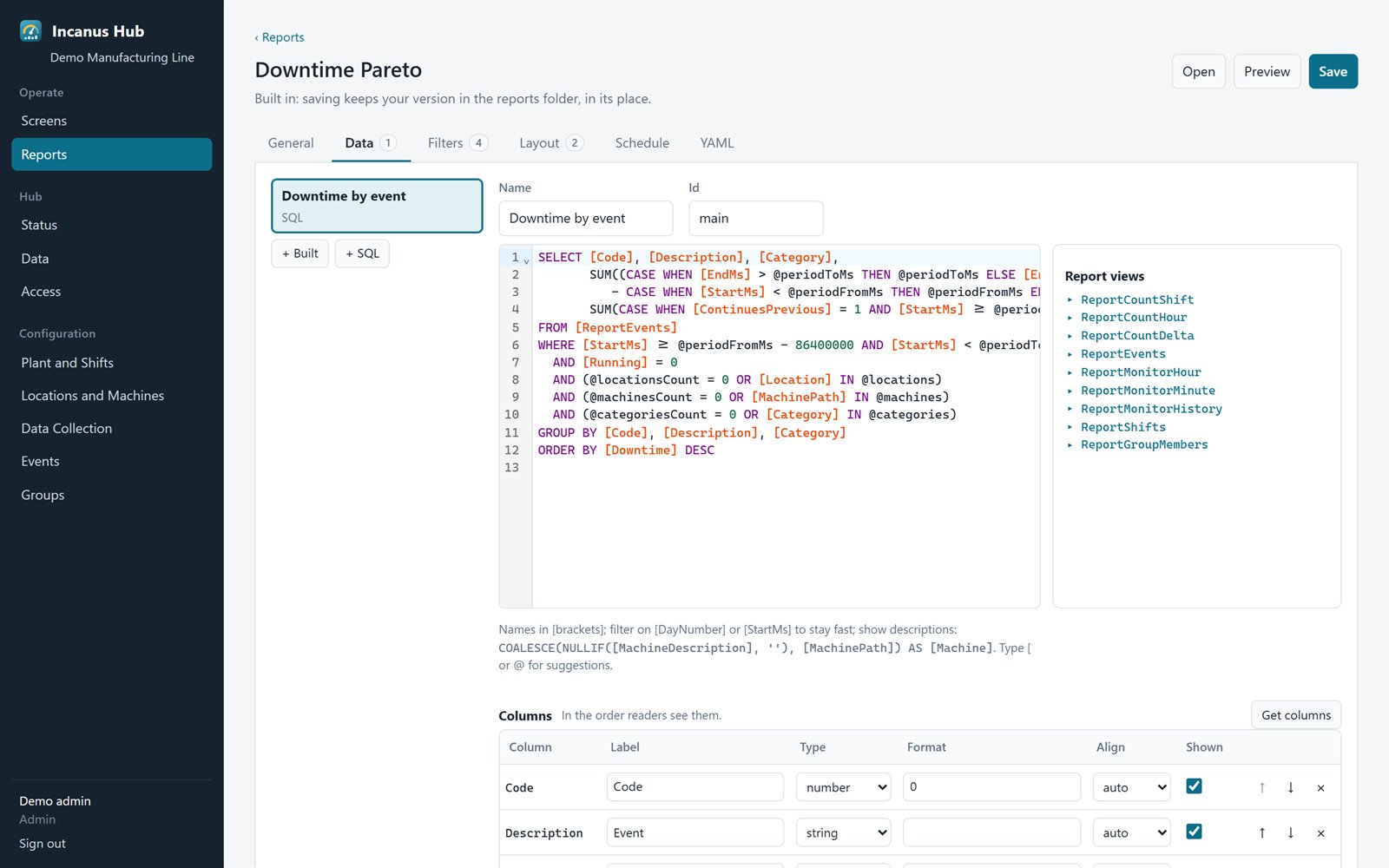Screen dimensions: 1389x868
Task: Move the Code column up
Action: tap(1261, 787)
